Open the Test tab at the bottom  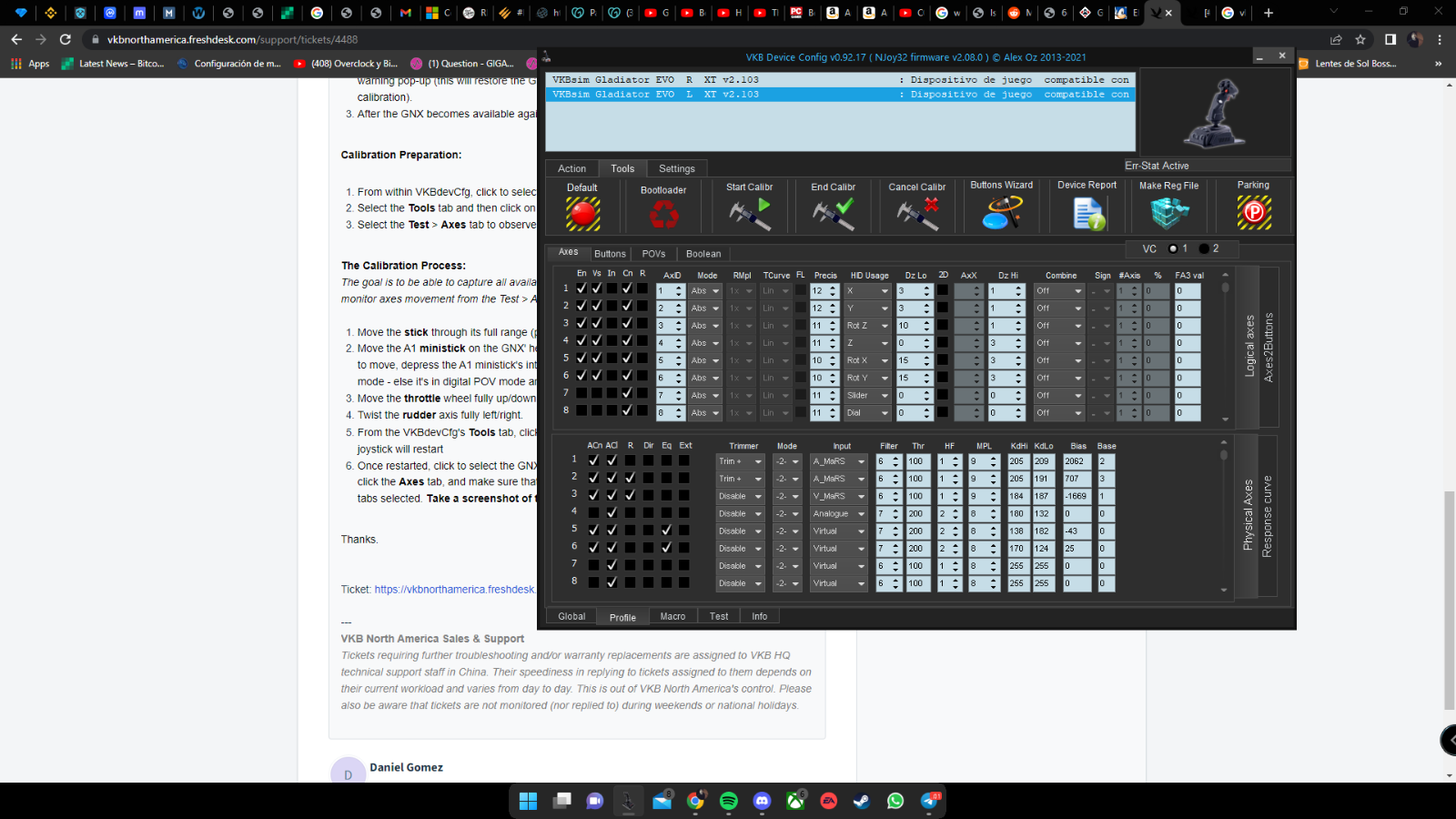coord(718,616)
